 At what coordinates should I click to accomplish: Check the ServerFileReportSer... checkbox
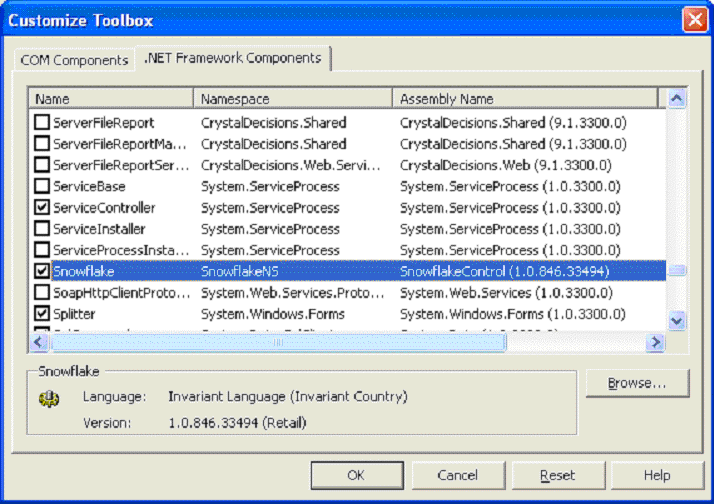coord(42,165)
